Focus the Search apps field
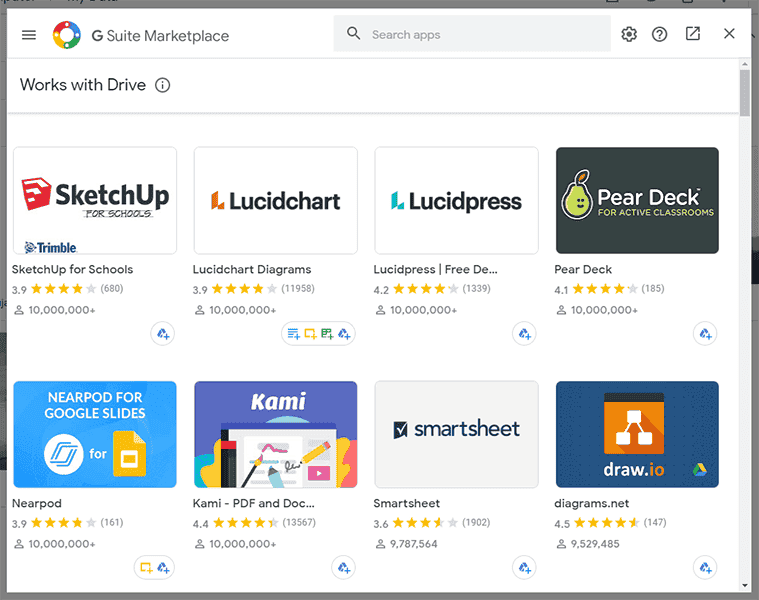 472,33
